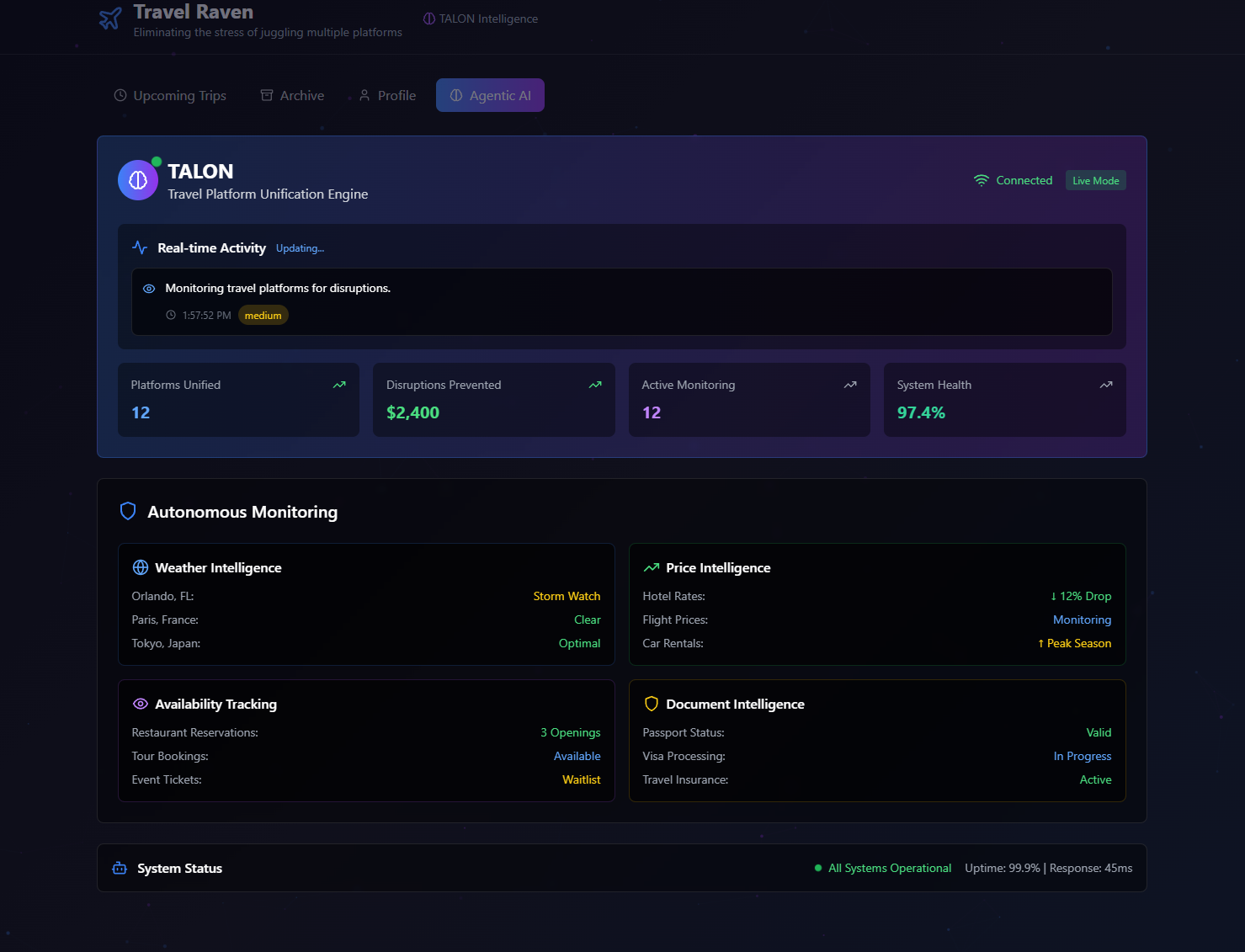Select the Agentic AI tab

tap(490, 95)
